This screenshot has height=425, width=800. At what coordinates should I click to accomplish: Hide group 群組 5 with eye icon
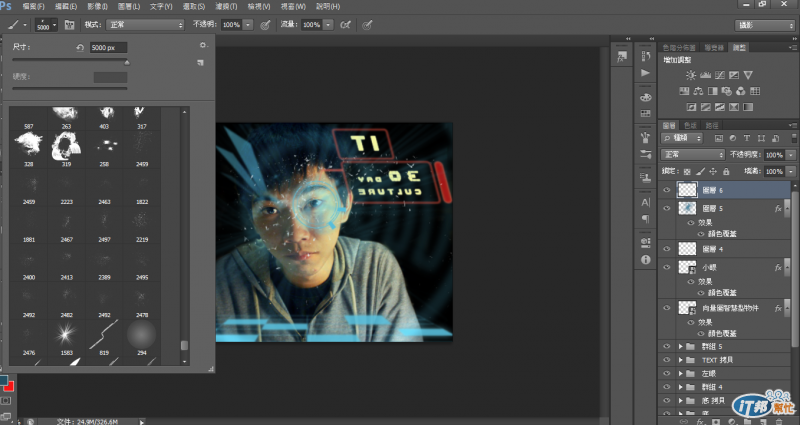tap(666, 346)
